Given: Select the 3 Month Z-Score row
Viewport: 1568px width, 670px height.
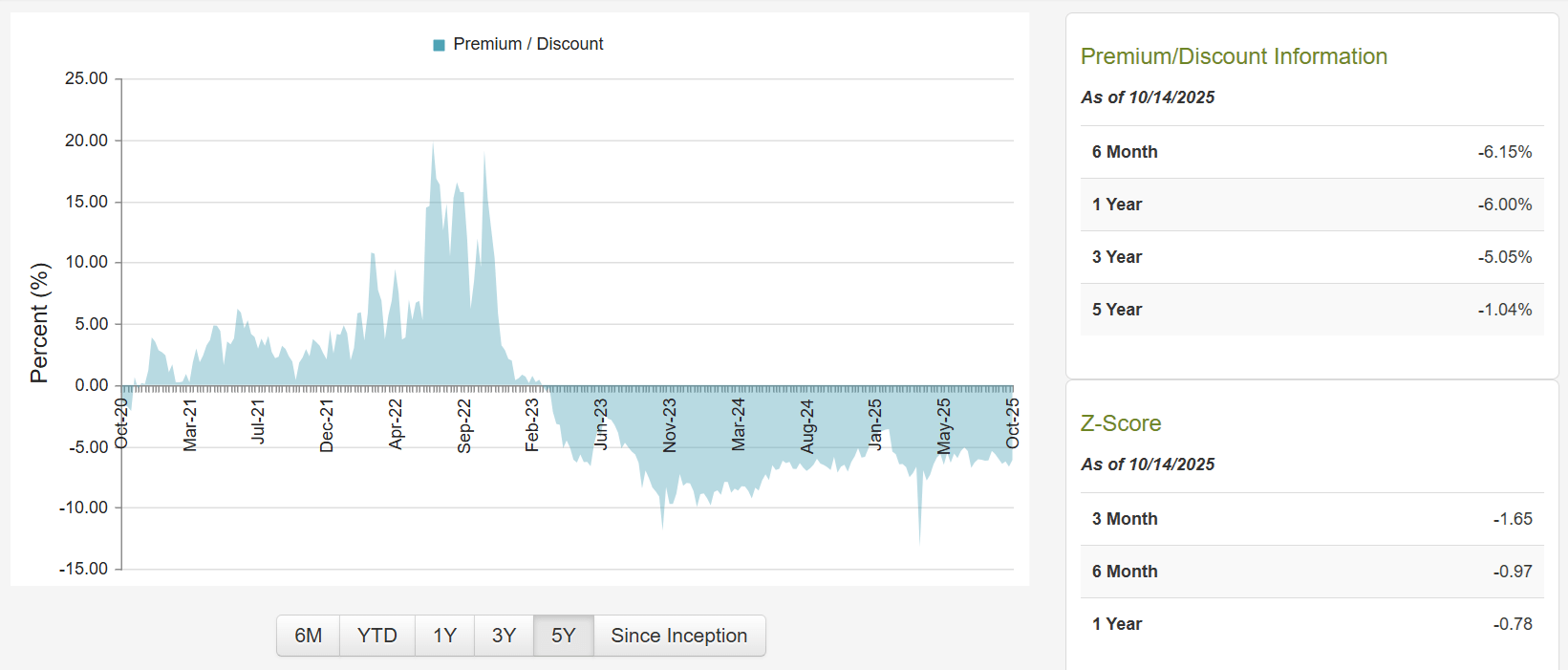Looking at the screenshot, I should 1312,518.
